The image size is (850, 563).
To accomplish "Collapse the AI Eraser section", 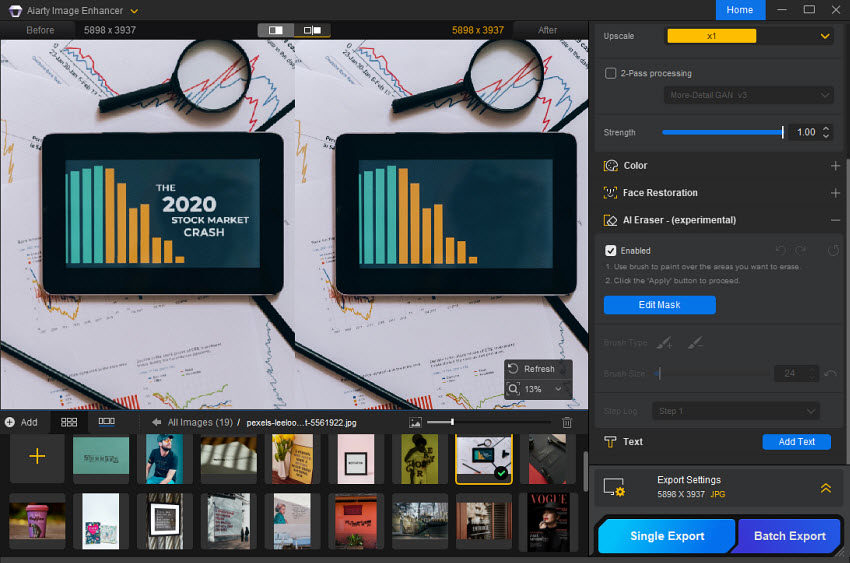I will click(x=835, y=220).
